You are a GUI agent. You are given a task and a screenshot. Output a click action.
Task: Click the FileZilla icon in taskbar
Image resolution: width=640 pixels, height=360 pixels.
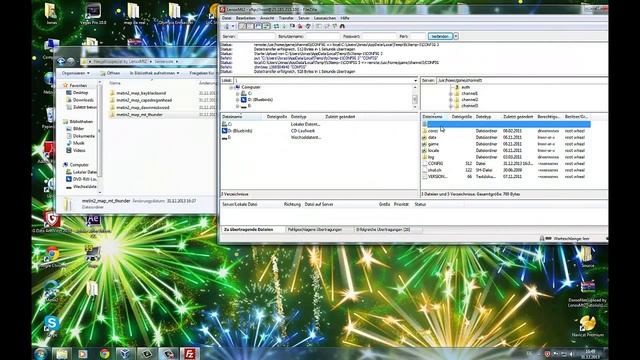pos(190,353)
